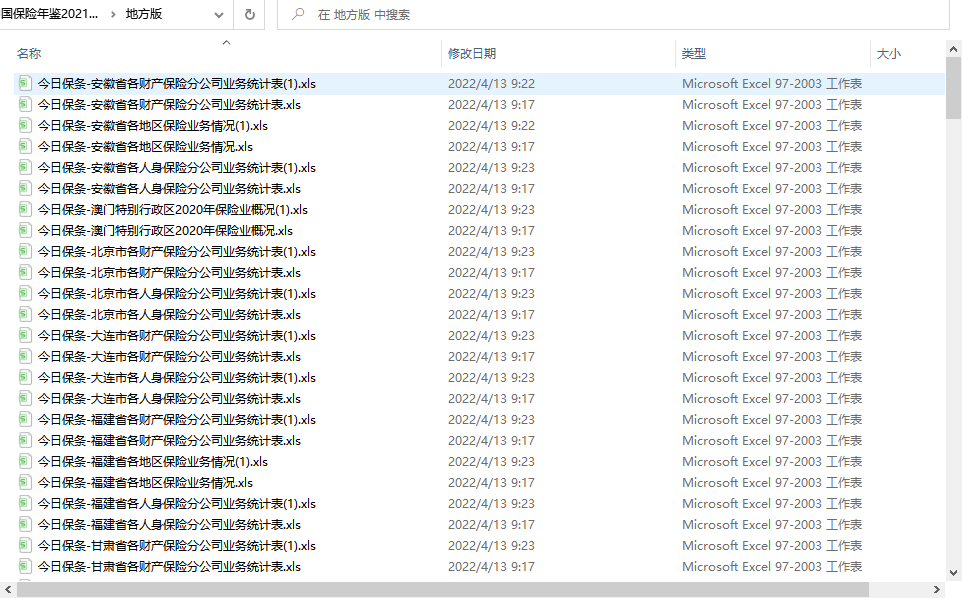Expand the breadcrumb chevron before 地方版
Image resolution: width=962 pixels, height=598 pixels.
(113, 14)
